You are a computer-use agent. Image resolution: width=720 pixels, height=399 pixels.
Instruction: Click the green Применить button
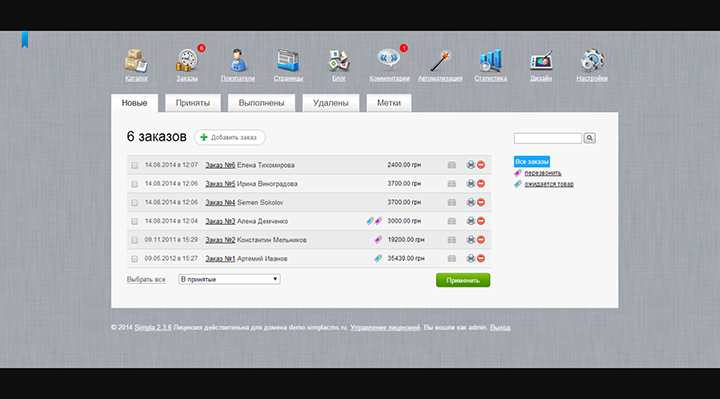click(x=463, y=280)
